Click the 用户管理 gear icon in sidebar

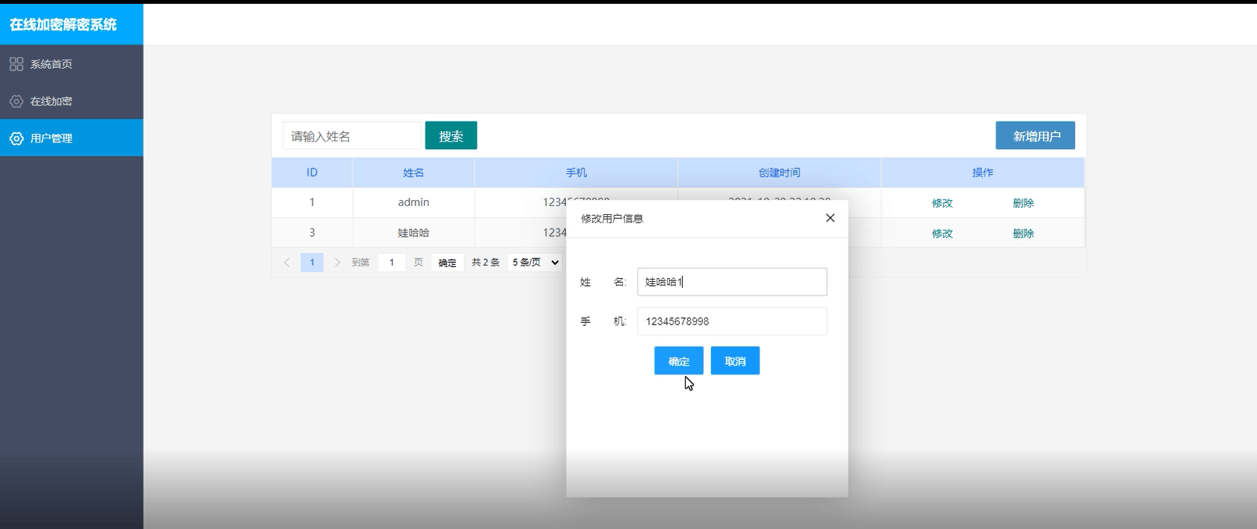(16, 139)
